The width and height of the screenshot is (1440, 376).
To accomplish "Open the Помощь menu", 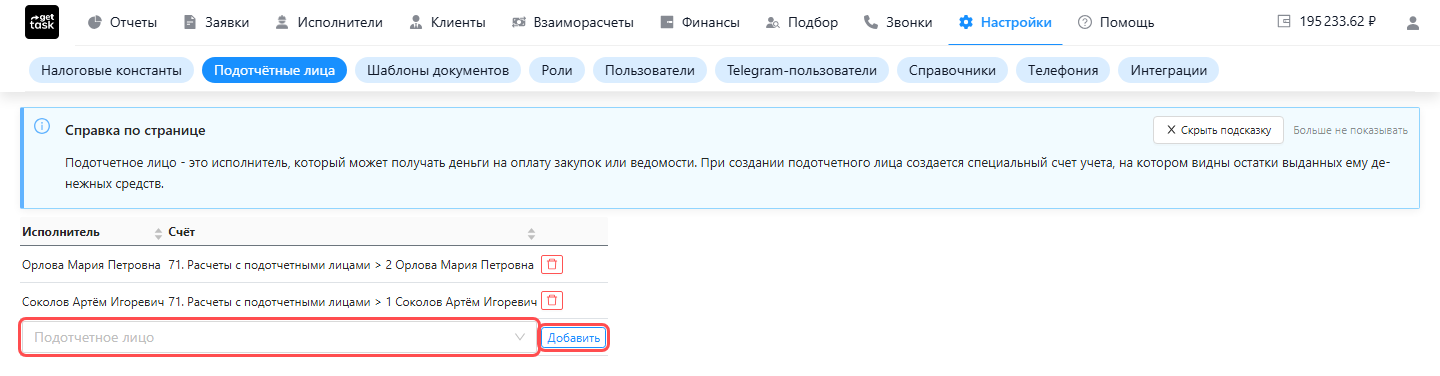I will click(x=1115, y=22).
